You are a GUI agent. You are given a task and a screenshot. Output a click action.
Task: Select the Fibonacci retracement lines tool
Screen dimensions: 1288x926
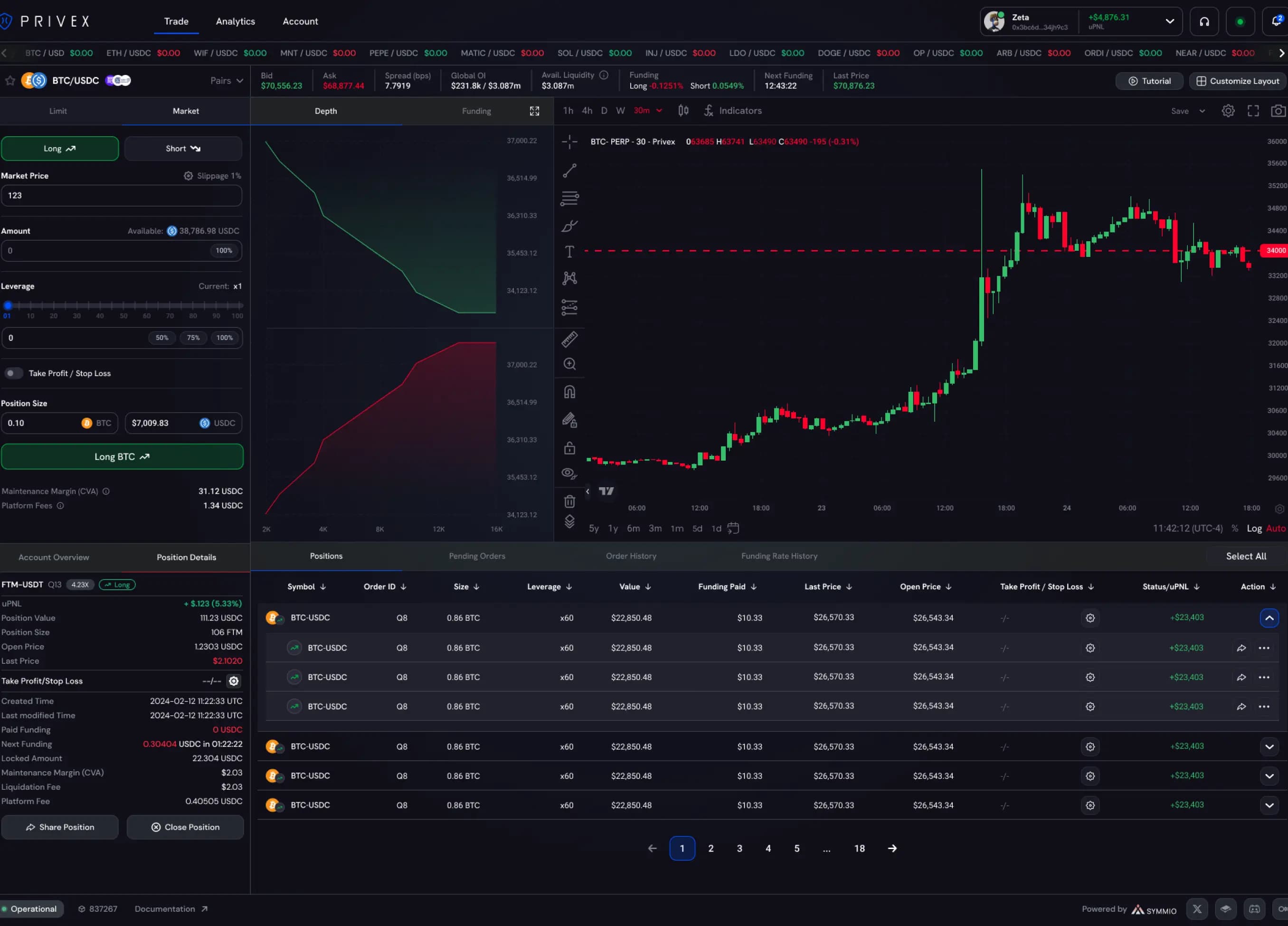[569, 198]
